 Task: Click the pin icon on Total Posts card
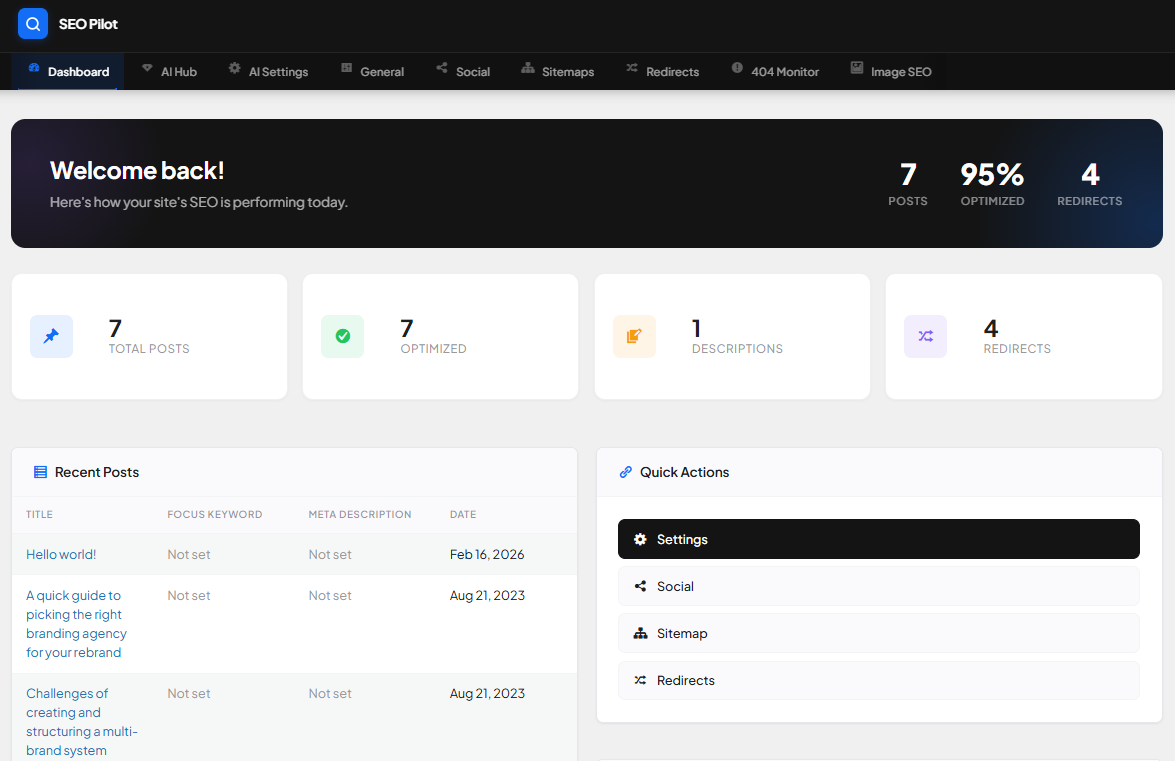[51, 336]
